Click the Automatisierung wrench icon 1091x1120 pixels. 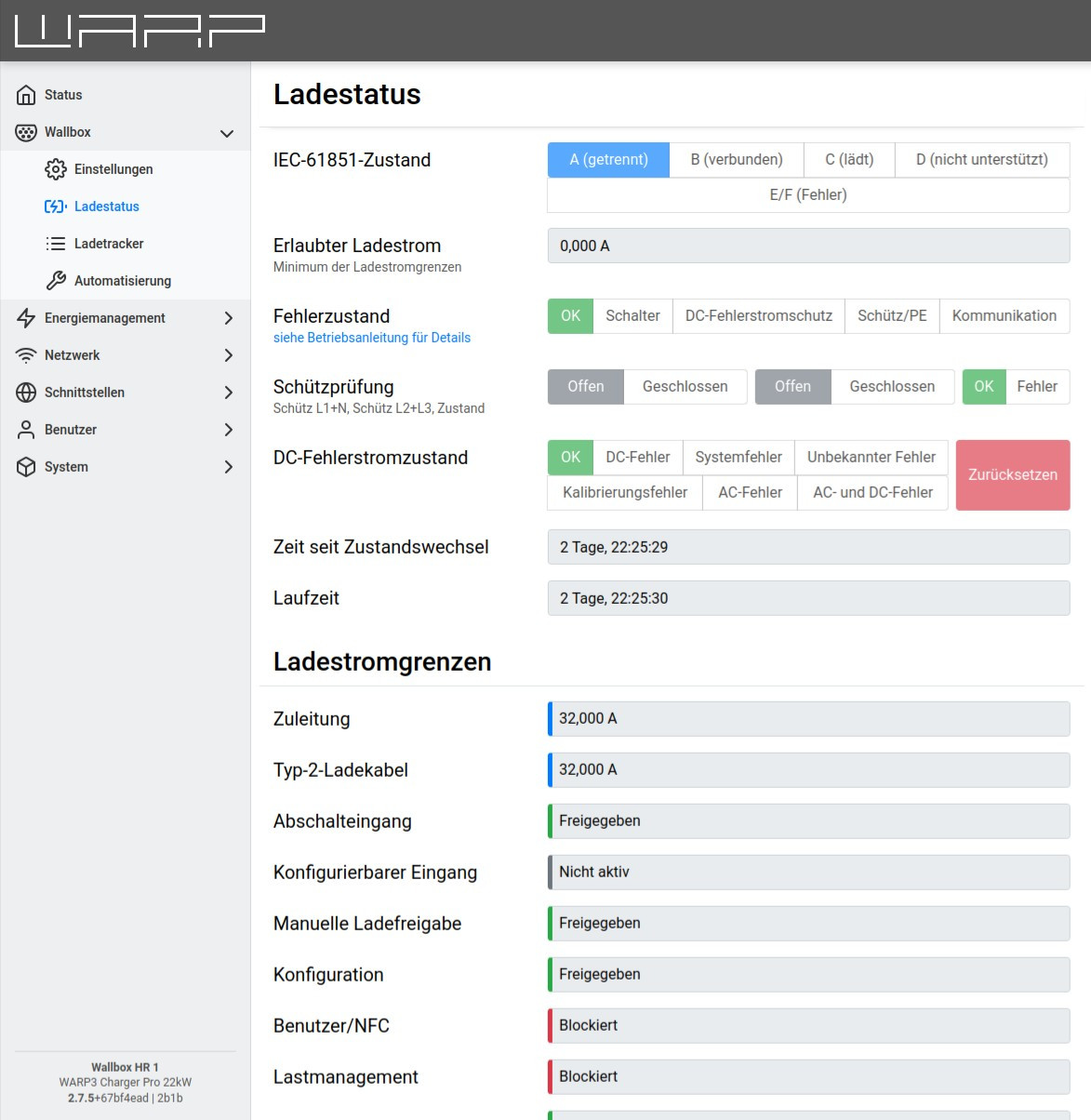(x=56, y=281)
